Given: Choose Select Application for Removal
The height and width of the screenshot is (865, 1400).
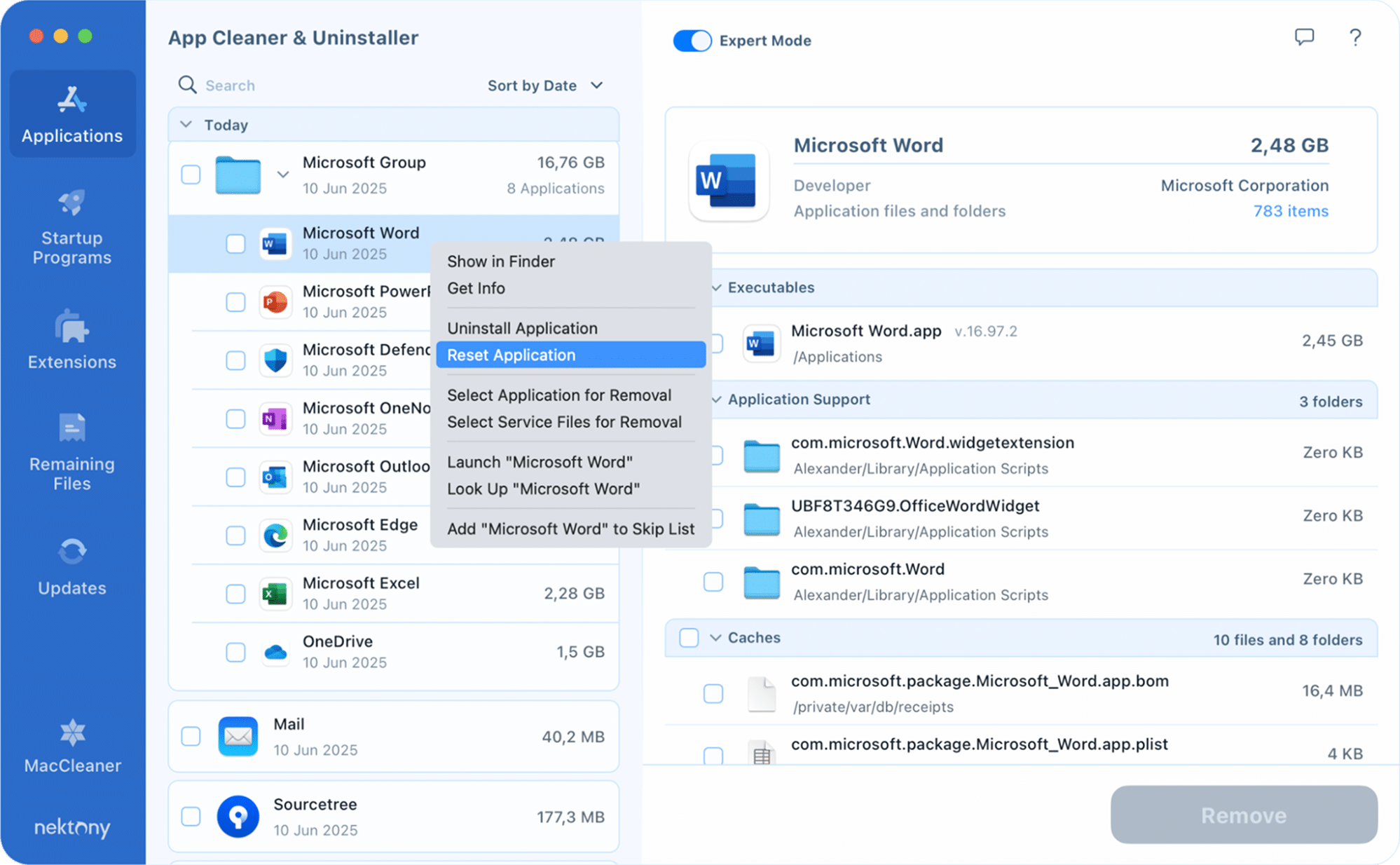Looking at the screenshot, I should pyautogui.click(x=570, y=395).
